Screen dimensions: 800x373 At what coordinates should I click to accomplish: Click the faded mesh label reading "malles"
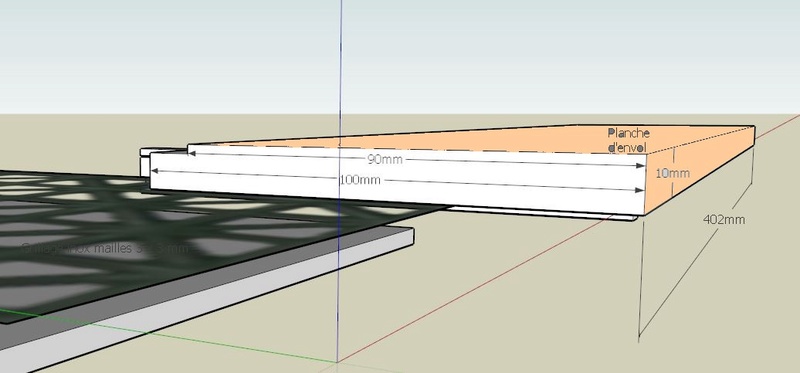(x=113, y=248)
